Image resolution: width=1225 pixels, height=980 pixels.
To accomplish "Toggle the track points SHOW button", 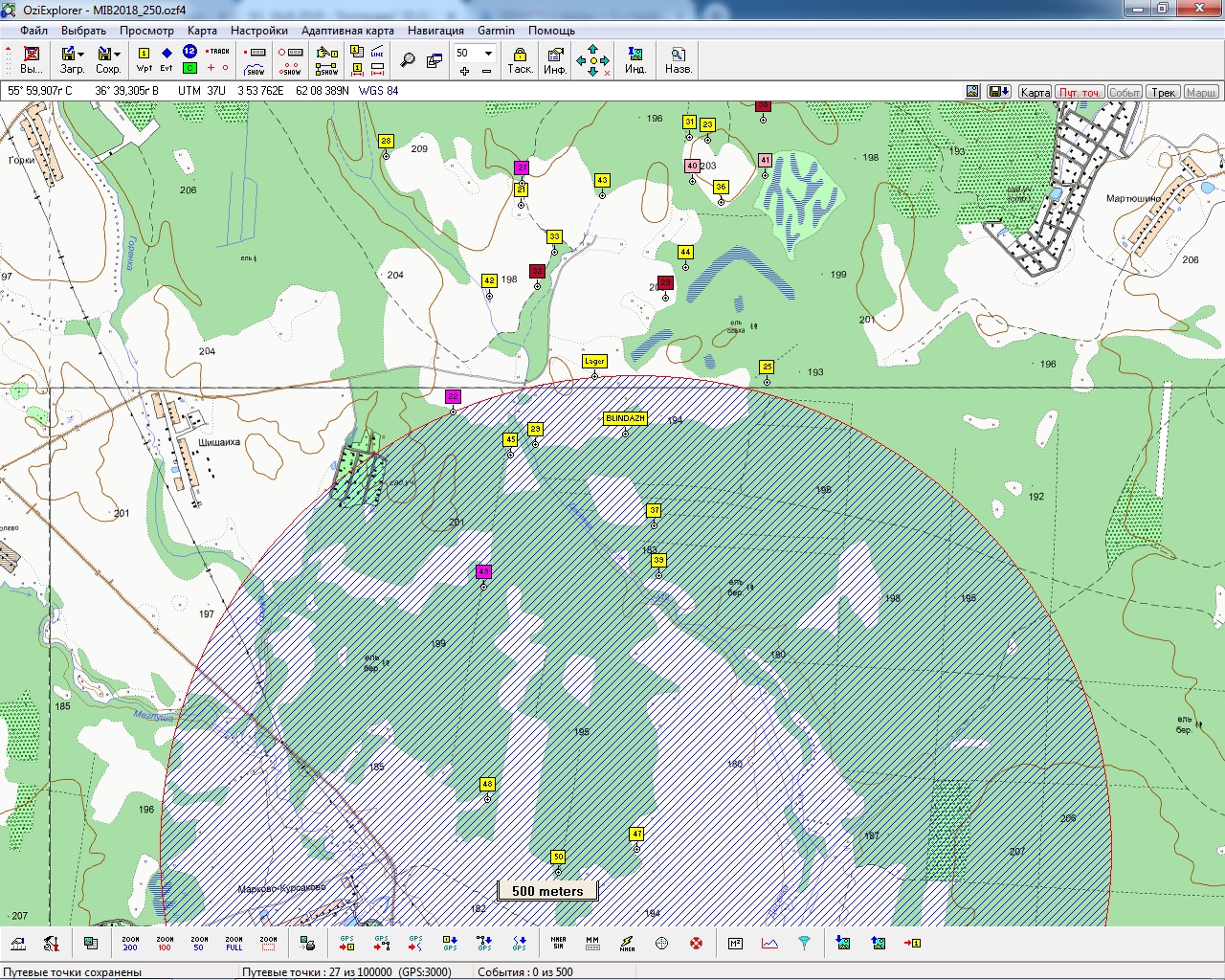I will [x=291, y=70].
